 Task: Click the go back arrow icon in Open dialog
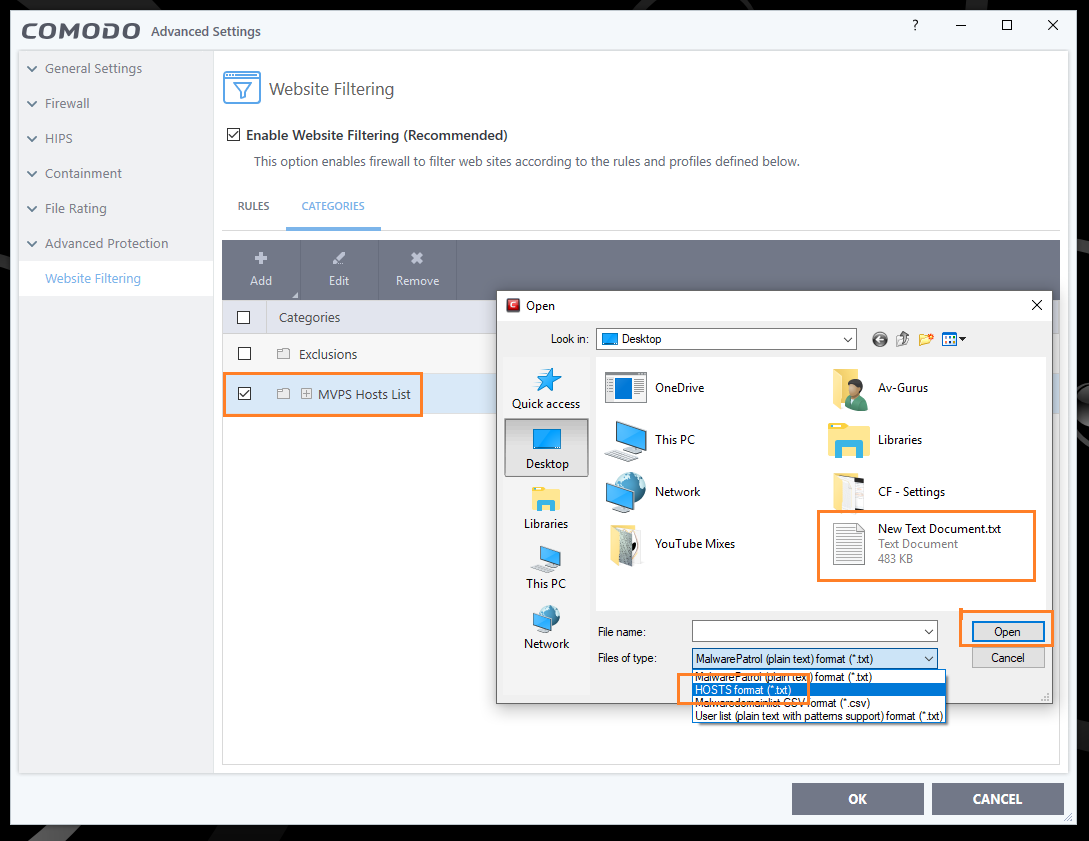[879, 339]
